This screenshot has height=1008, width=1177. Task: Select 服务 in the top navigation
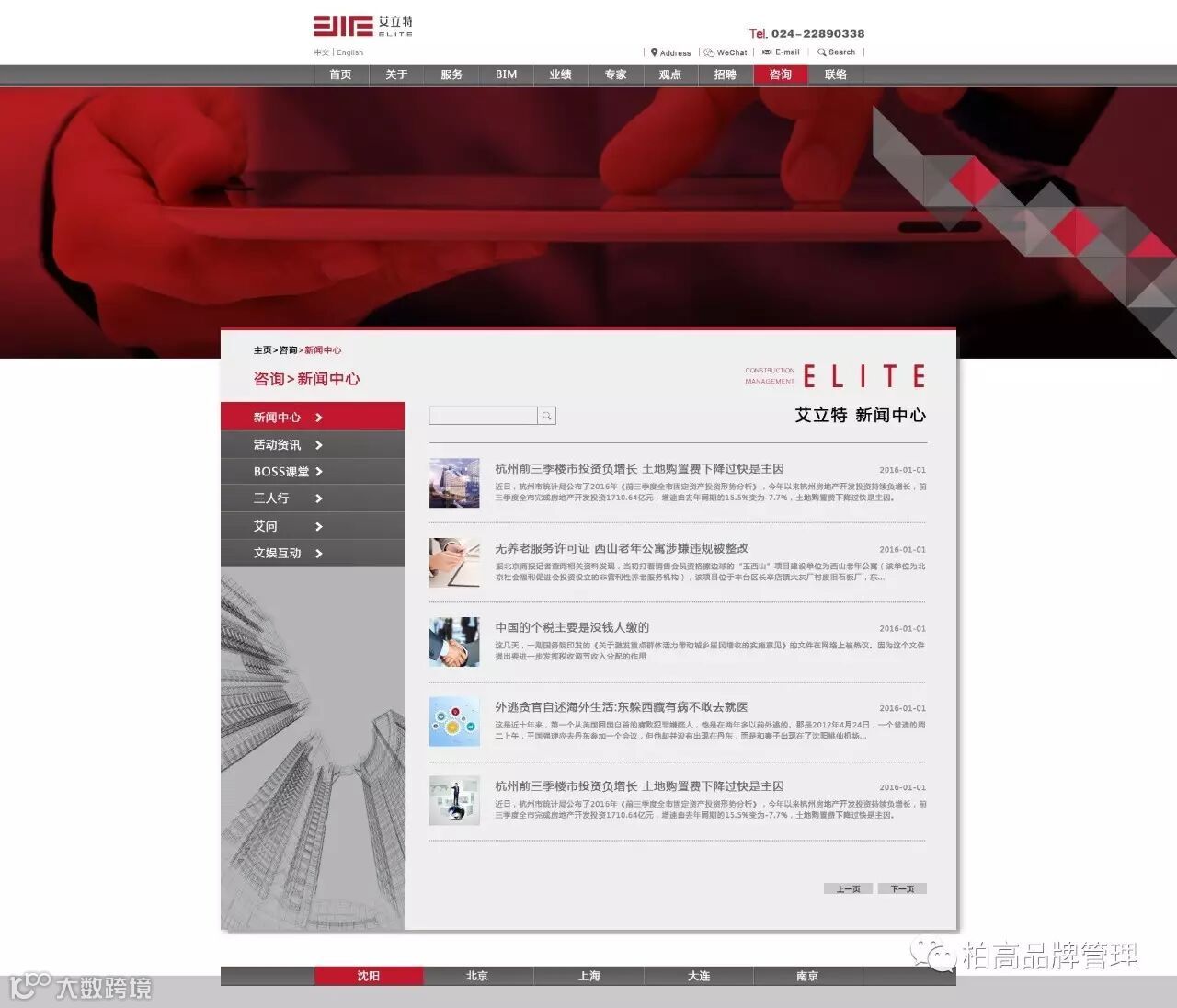451,74
